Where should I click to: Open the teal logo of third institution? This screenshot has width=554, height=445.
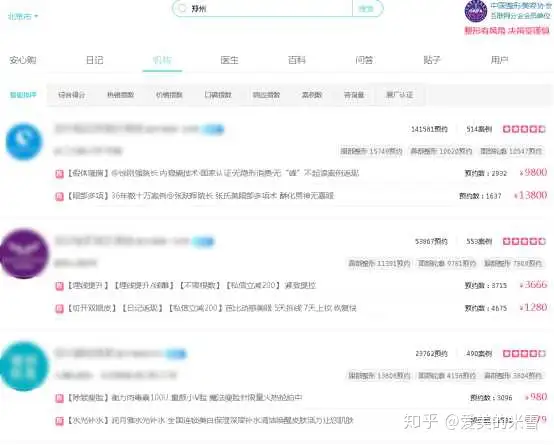pos(24,366)
